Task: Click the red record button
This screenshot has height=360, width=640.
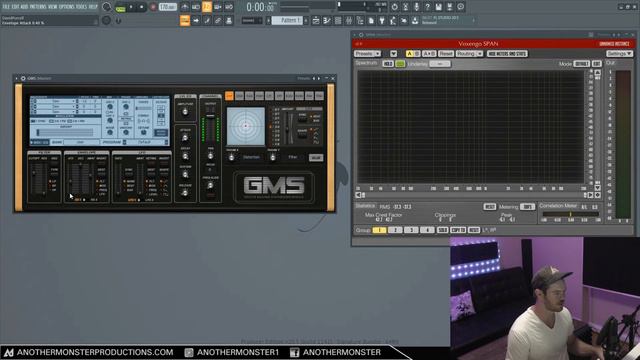Action: [x=153, y=7]
